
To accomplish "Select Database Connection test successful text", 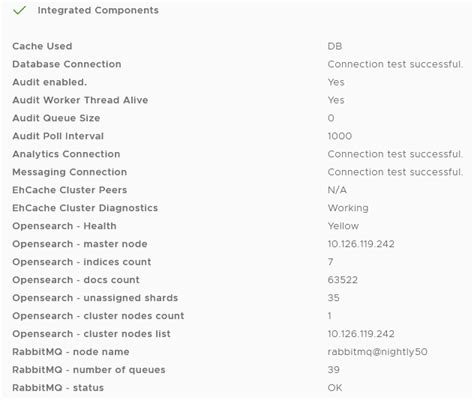I will [x=395, y=64].
